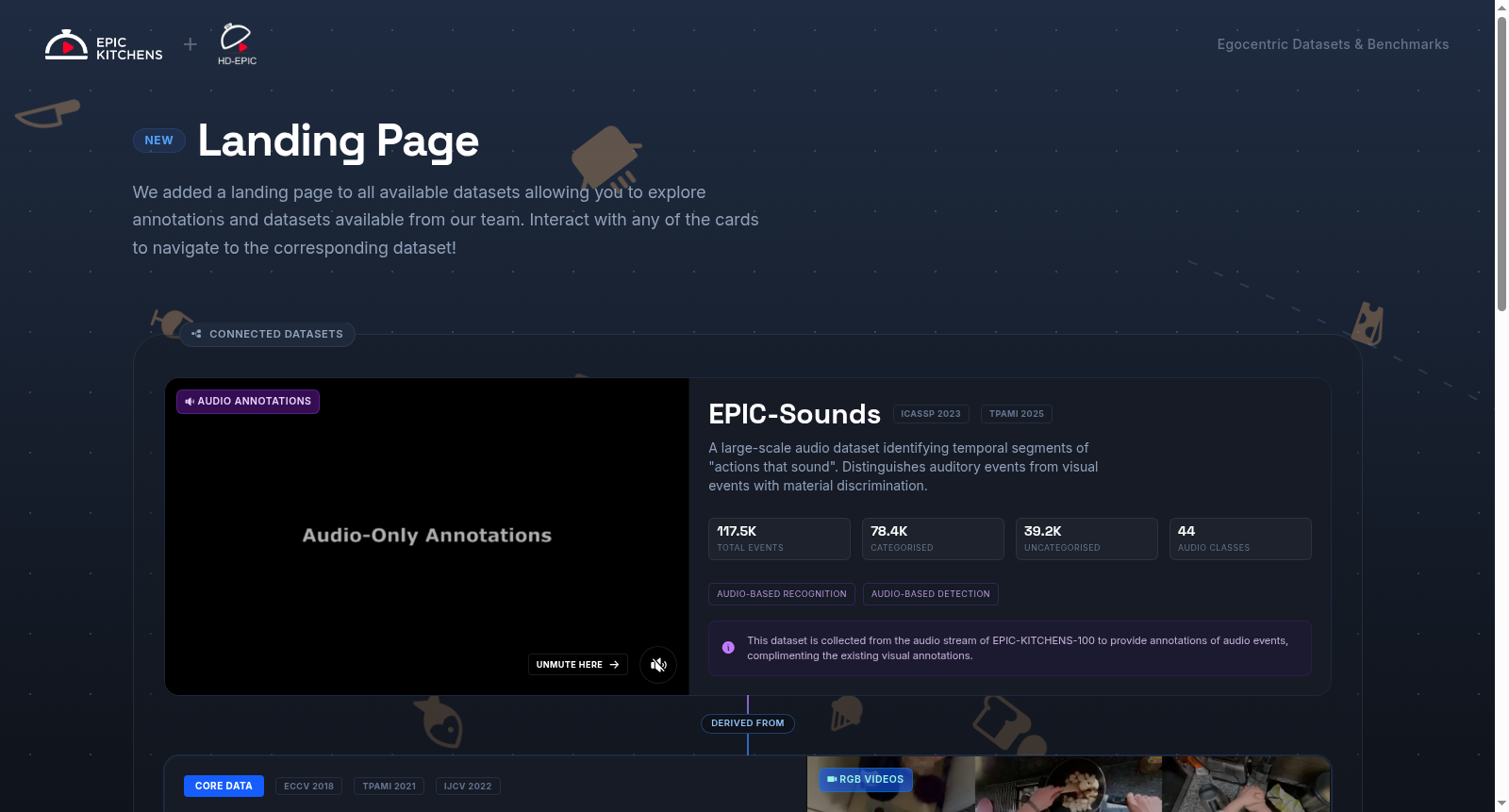Click the CORE DATA badge
1509x812 pixels.
(224, 786)
